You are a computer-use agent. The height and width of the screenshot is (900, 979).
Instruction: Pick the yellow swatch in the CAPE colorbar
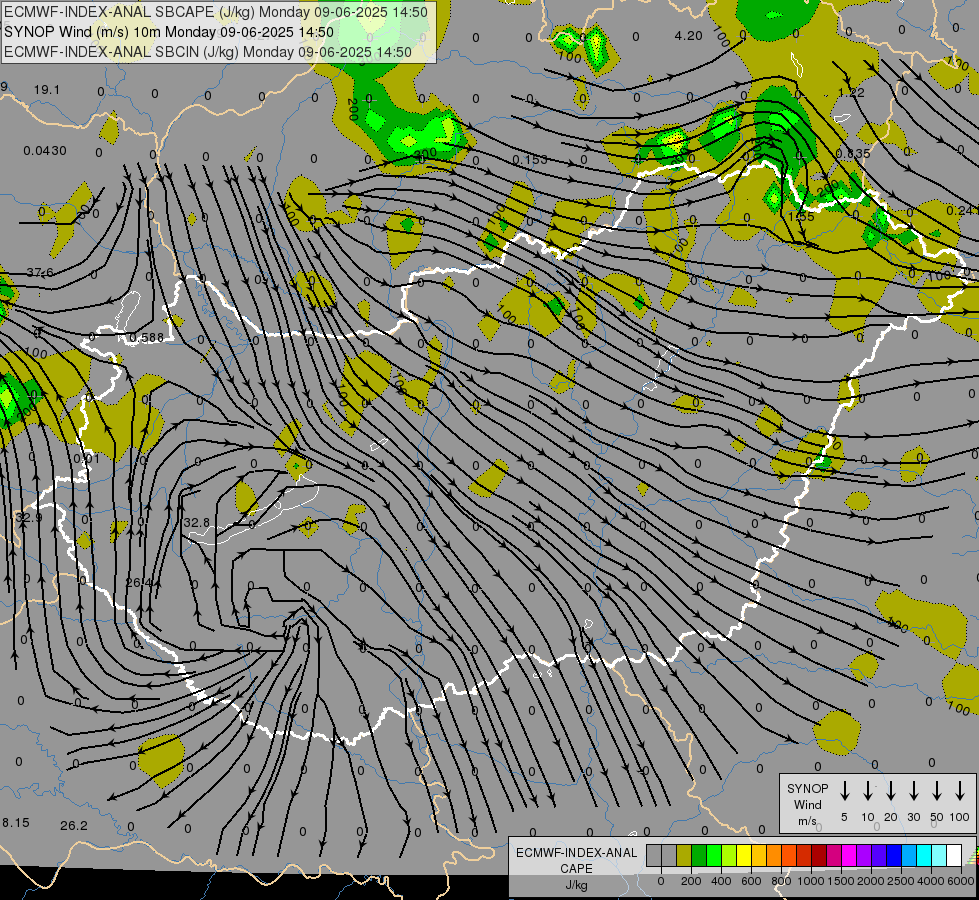[744, 855]
